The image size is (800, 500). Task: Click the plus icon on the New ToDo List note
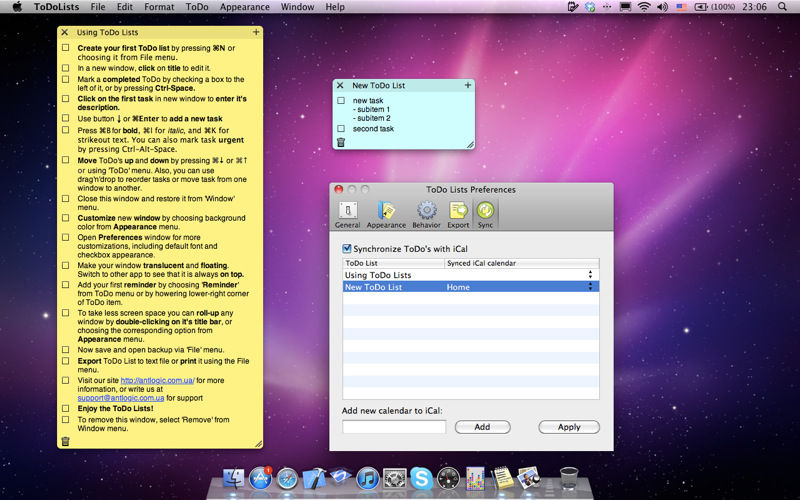(x=468, y=85)
